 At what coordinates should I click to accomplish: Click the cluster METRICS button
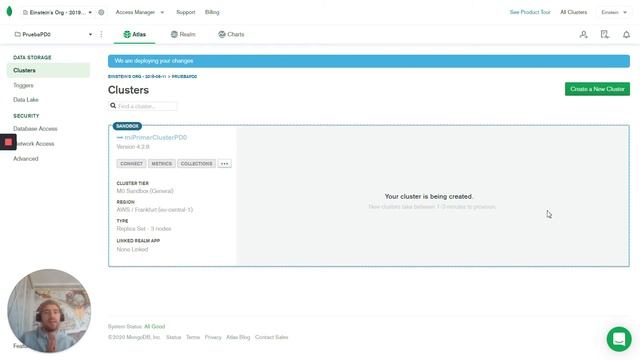click(162, 164)
